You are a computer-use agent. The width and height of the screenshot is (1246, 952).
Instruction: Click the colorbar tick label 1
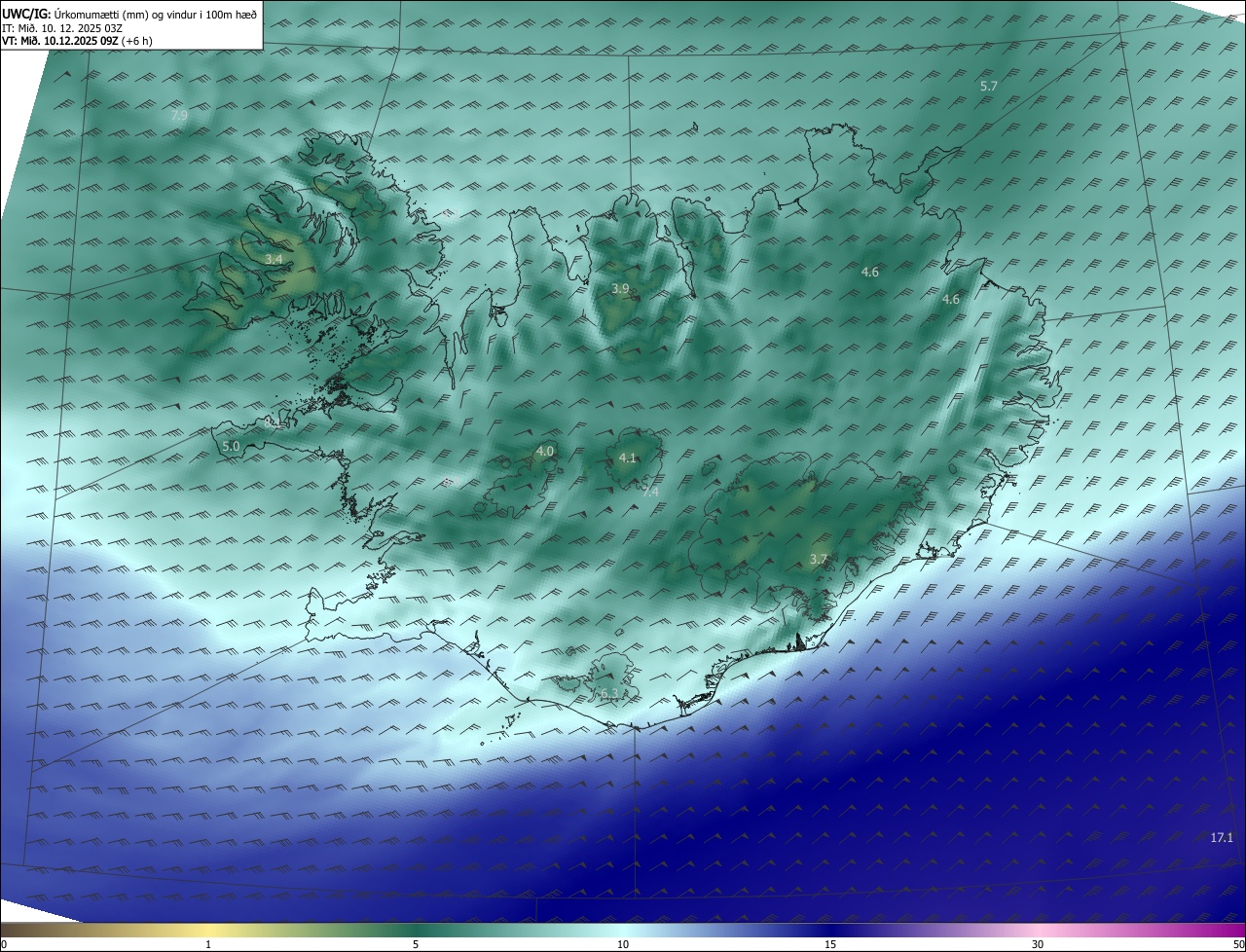pos(208,944)
